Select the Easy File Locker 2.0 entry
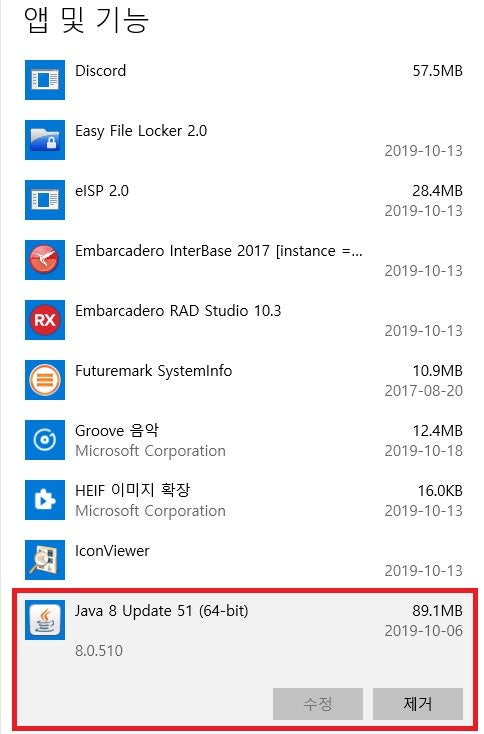 click(141, 131)
